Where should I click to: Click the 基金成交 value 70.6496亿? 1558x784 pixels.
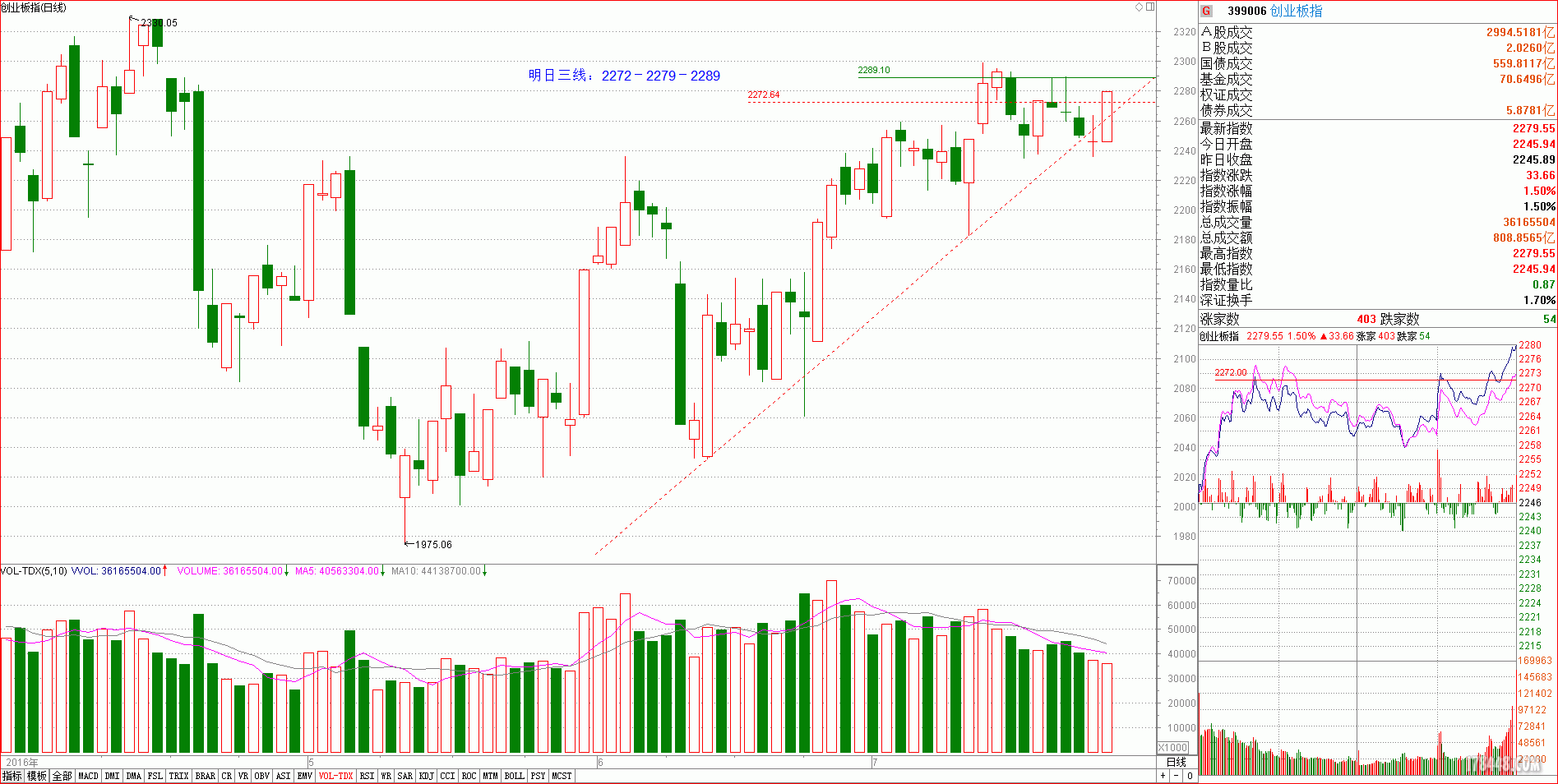(x=1527, y=79)
